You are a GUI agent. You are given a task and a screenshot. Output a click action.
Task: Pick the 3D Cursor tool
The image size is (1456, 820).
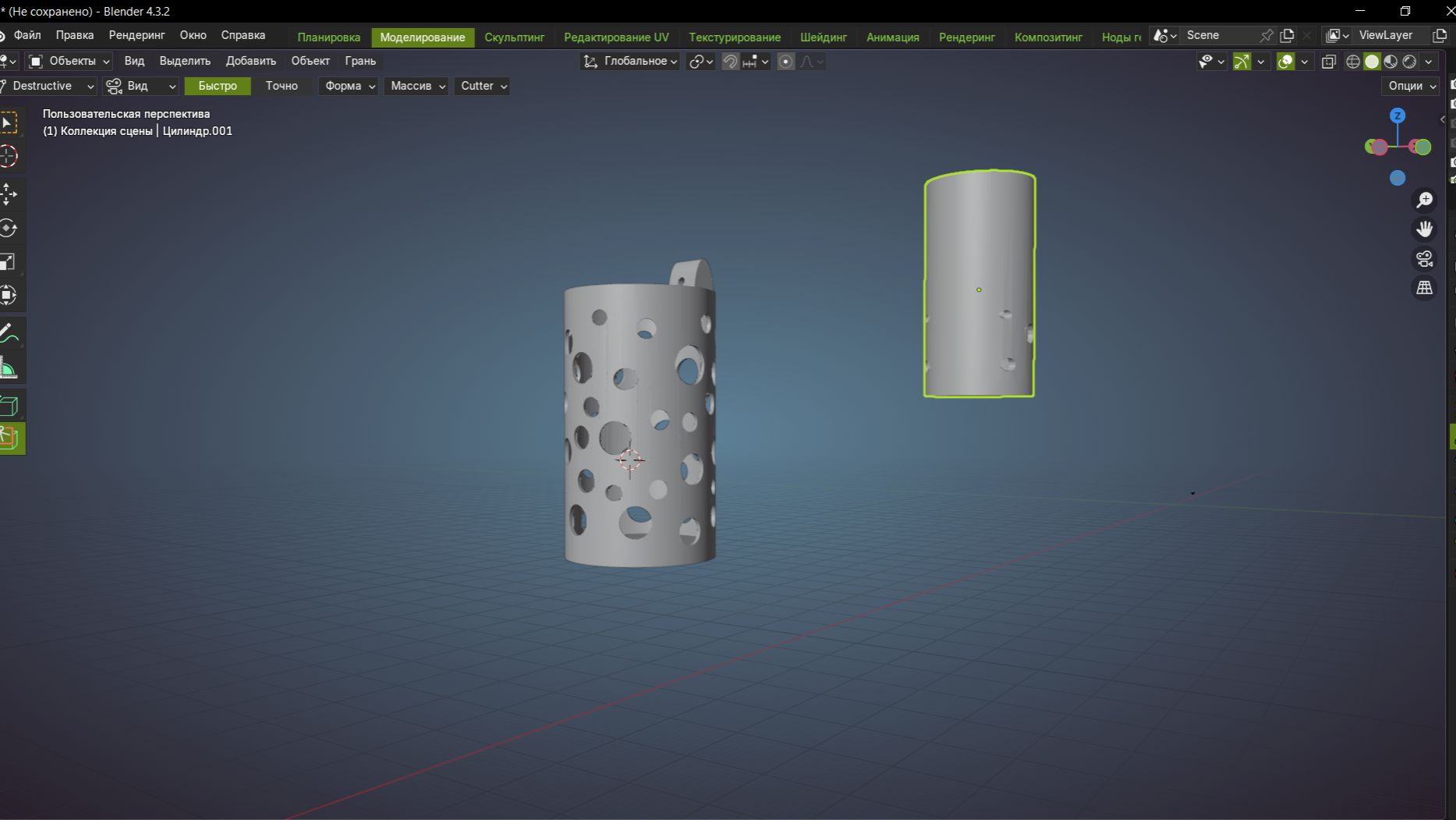coord(9,157)
